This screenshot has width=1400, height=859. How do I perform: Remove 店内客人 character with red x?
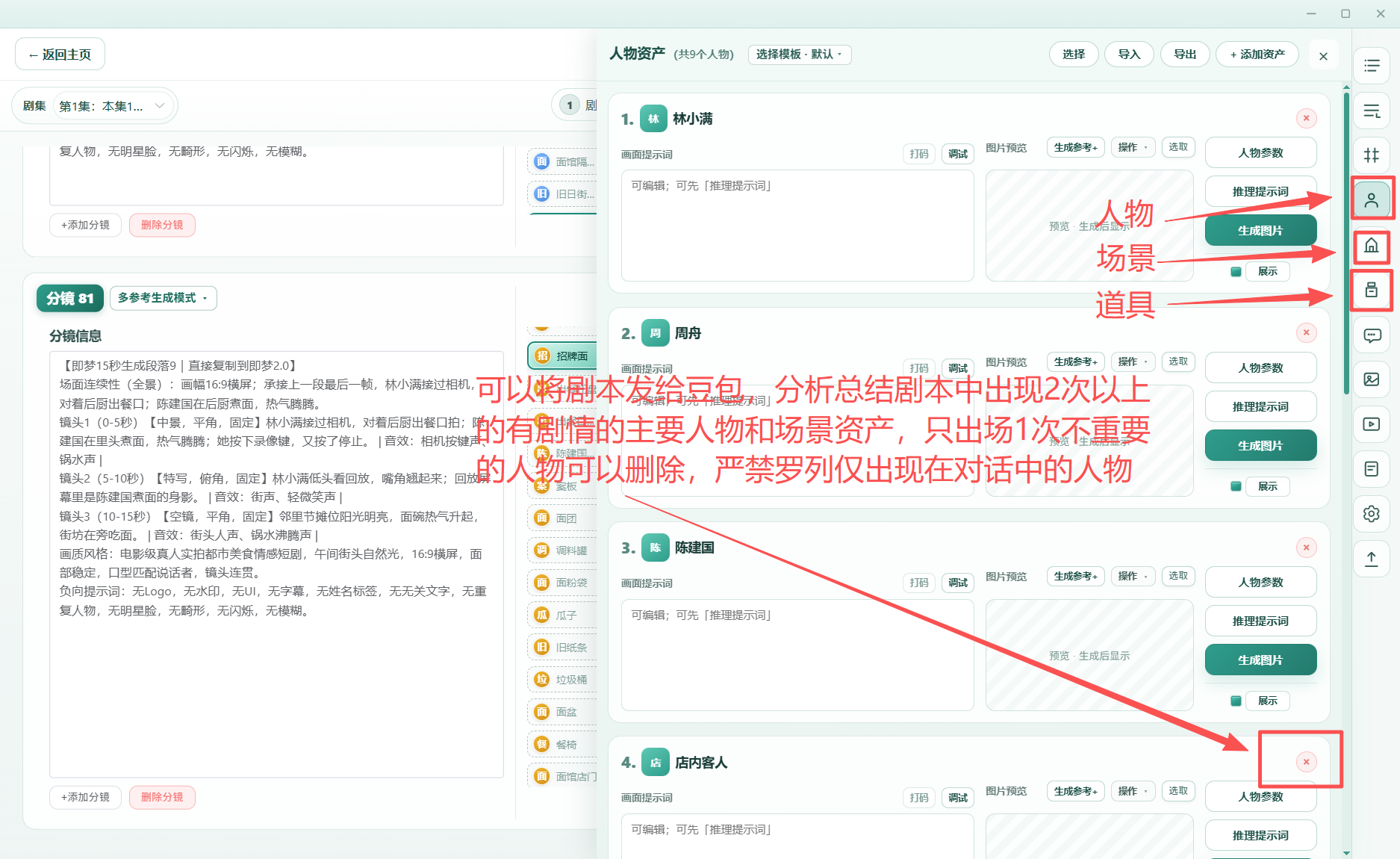pos(1306,762)
